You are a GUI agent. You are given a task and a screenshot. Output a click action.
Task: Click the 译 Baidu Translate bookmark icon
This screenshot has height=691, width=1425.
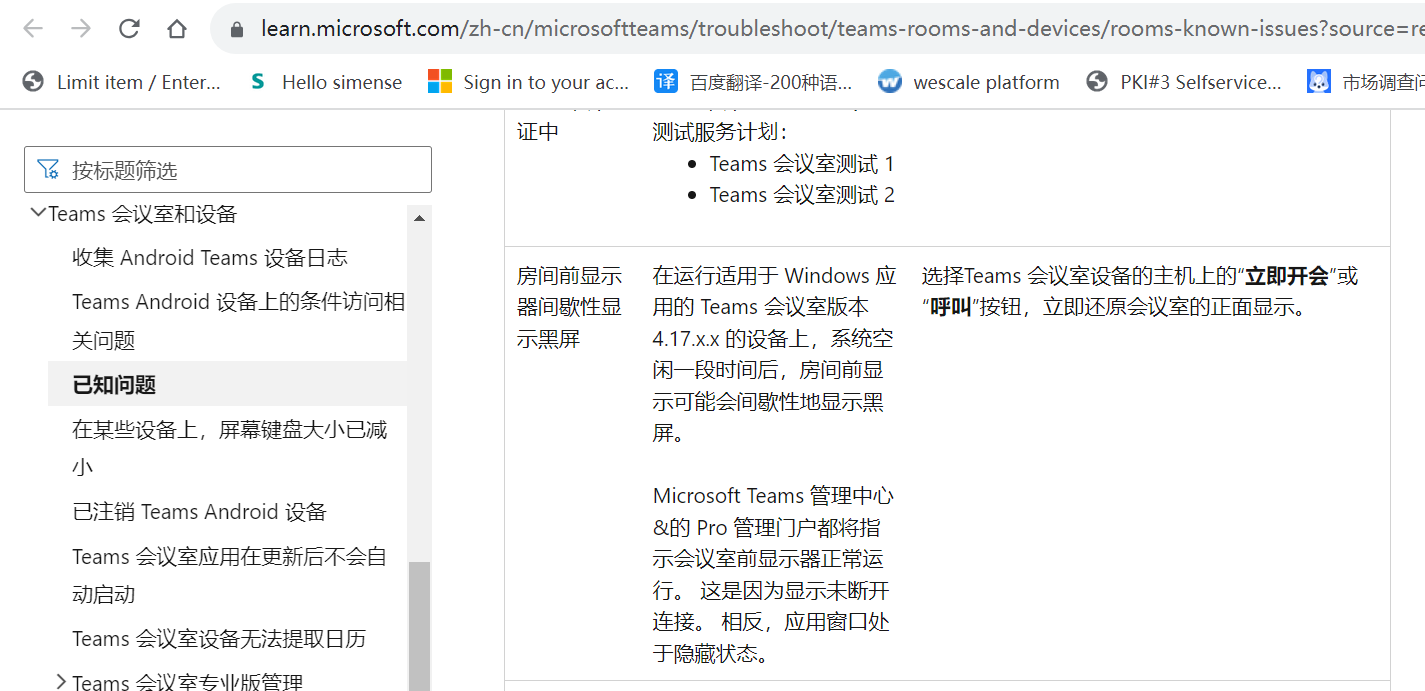(x=665, y=82)
